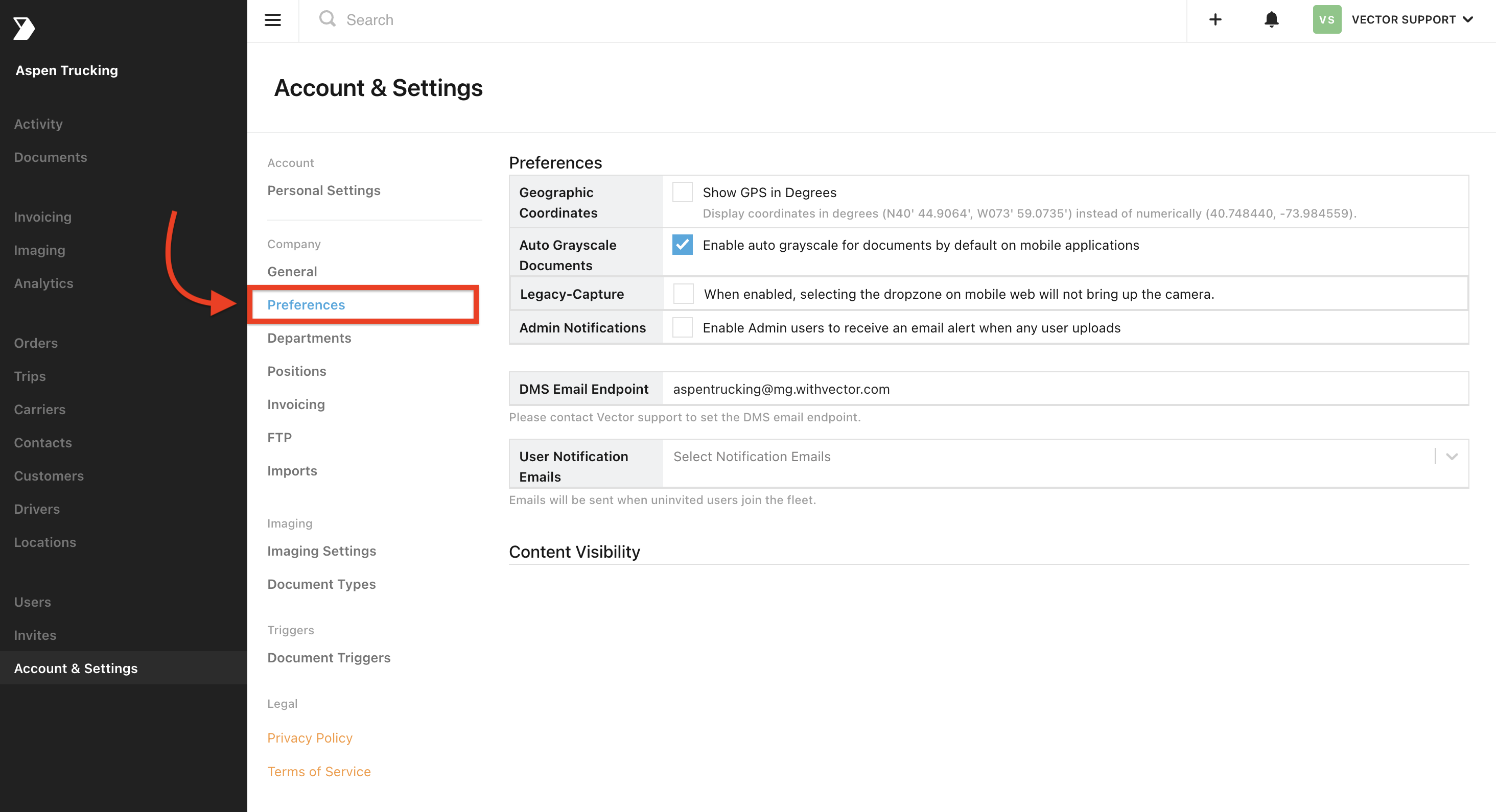The width and height of the screenshot is (1496, 812).
Task: Open Contacts in the sidebar
Action: click(43, 442)
